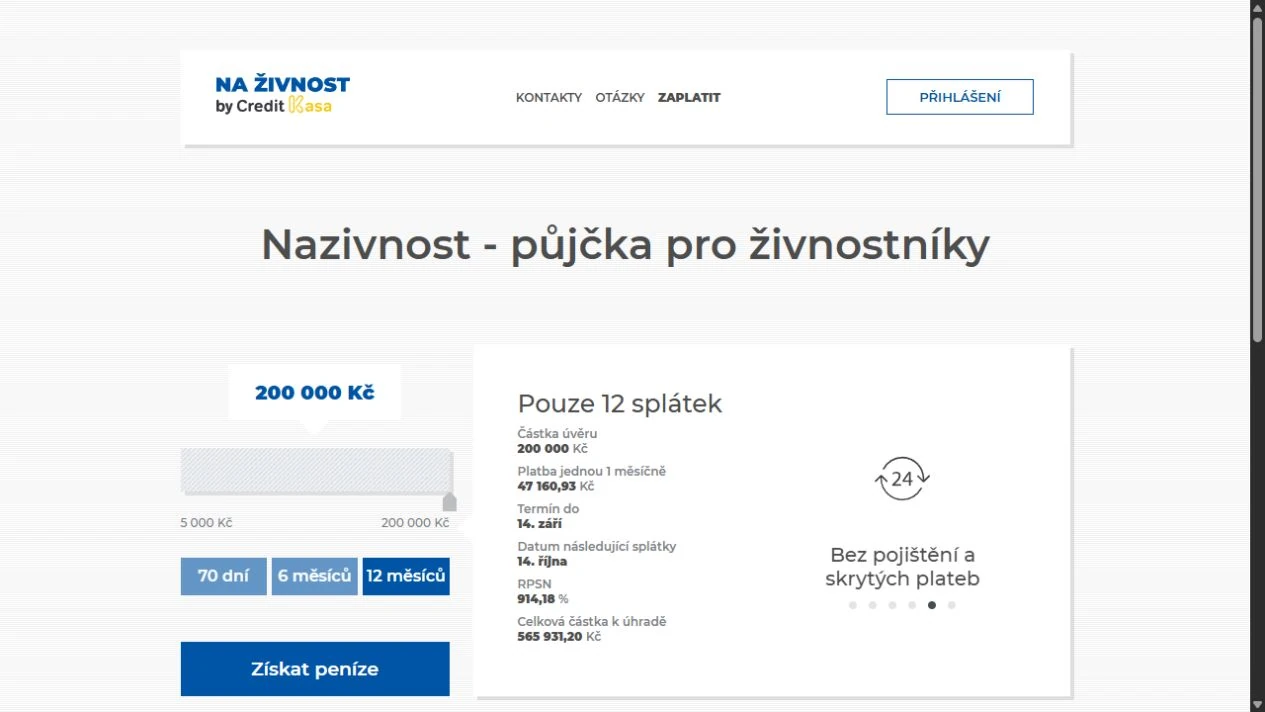This screenshot has height=712, width=1265.
Task: Select the last carousel dot indicator
Action: tap(951, 605)
